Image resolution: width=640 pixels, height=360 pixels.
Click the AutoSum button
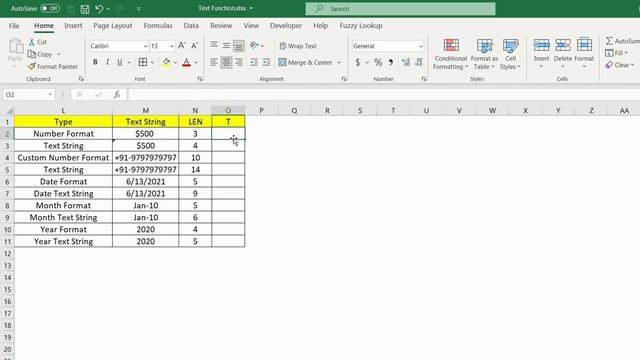click(622, 41)
